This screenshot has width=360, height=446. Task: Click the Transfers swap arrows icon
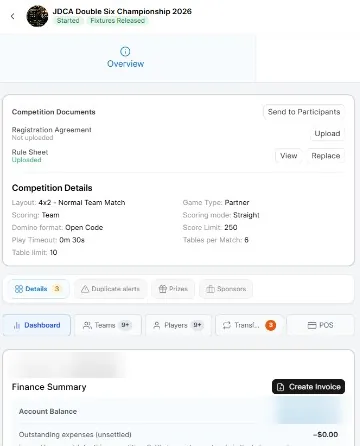click(x=227, y=325)
